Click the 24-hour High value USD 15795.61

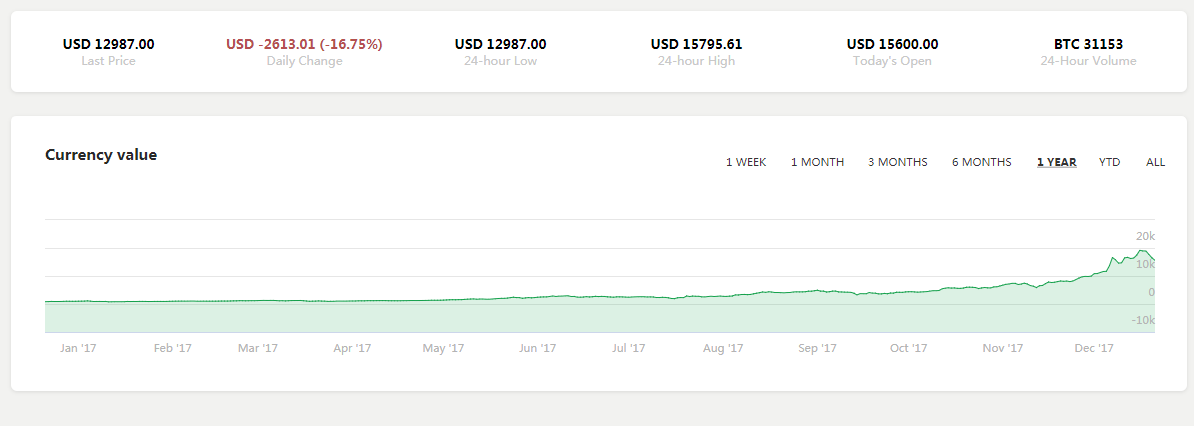point(696,44)
